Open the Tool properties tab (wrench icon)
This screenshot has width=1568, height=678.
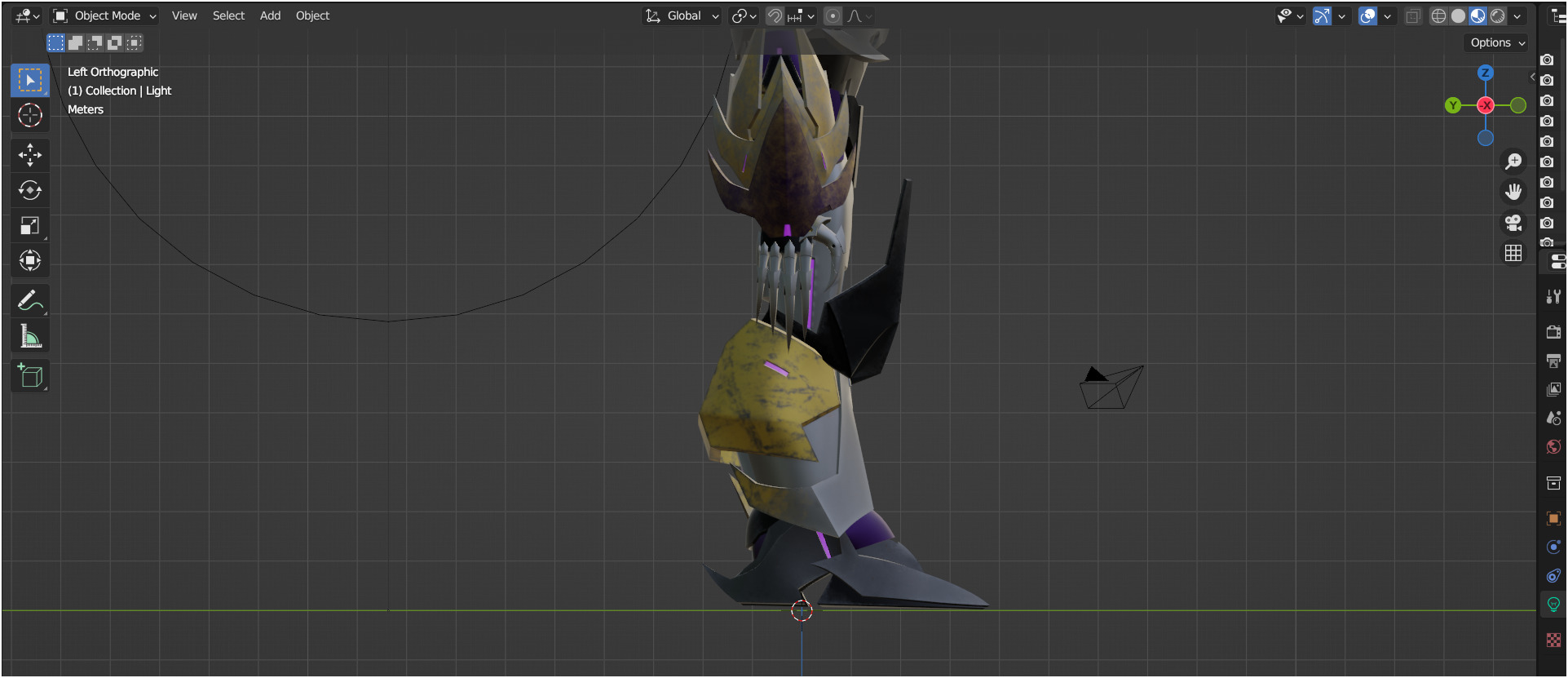(x=1553, y=297)
